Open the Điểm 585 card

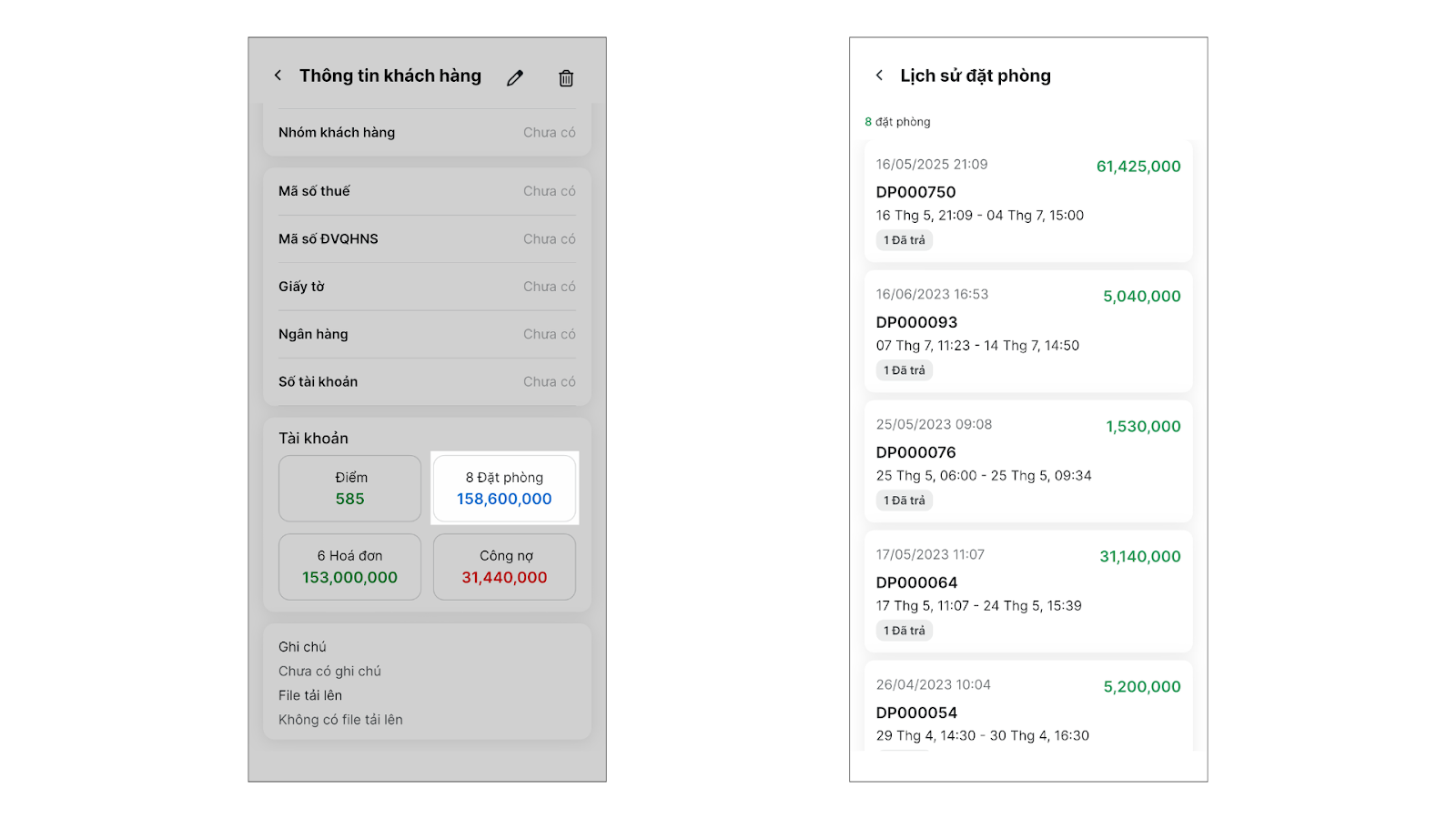point(349,489)
